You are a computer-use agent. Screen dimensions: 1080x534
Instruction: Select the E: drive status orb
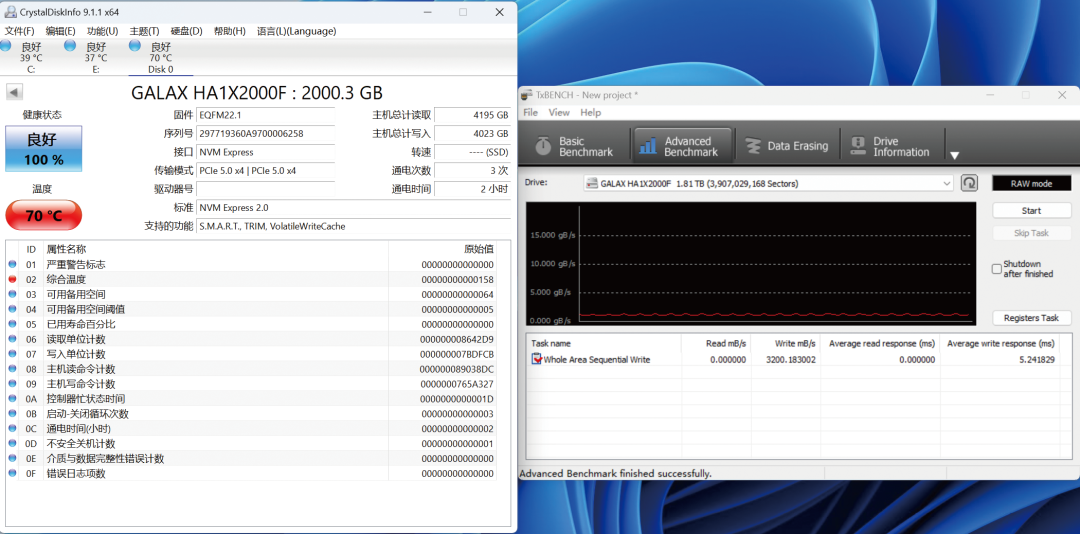click(x=70, y=45)
